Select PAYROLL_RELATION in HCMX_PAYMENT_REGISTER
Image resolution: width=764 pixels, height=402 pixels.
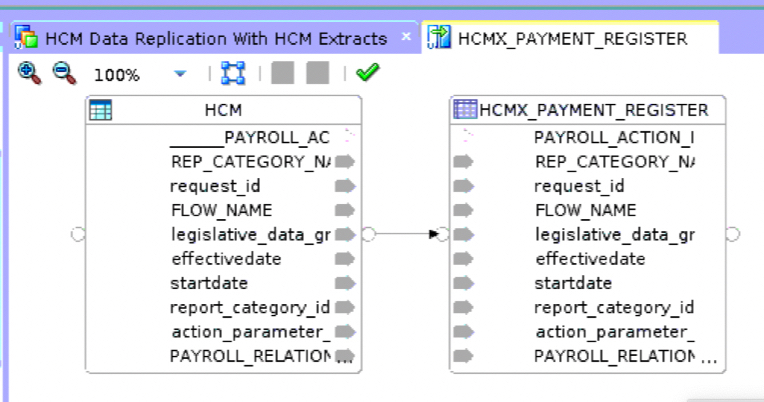coord(615,356)
